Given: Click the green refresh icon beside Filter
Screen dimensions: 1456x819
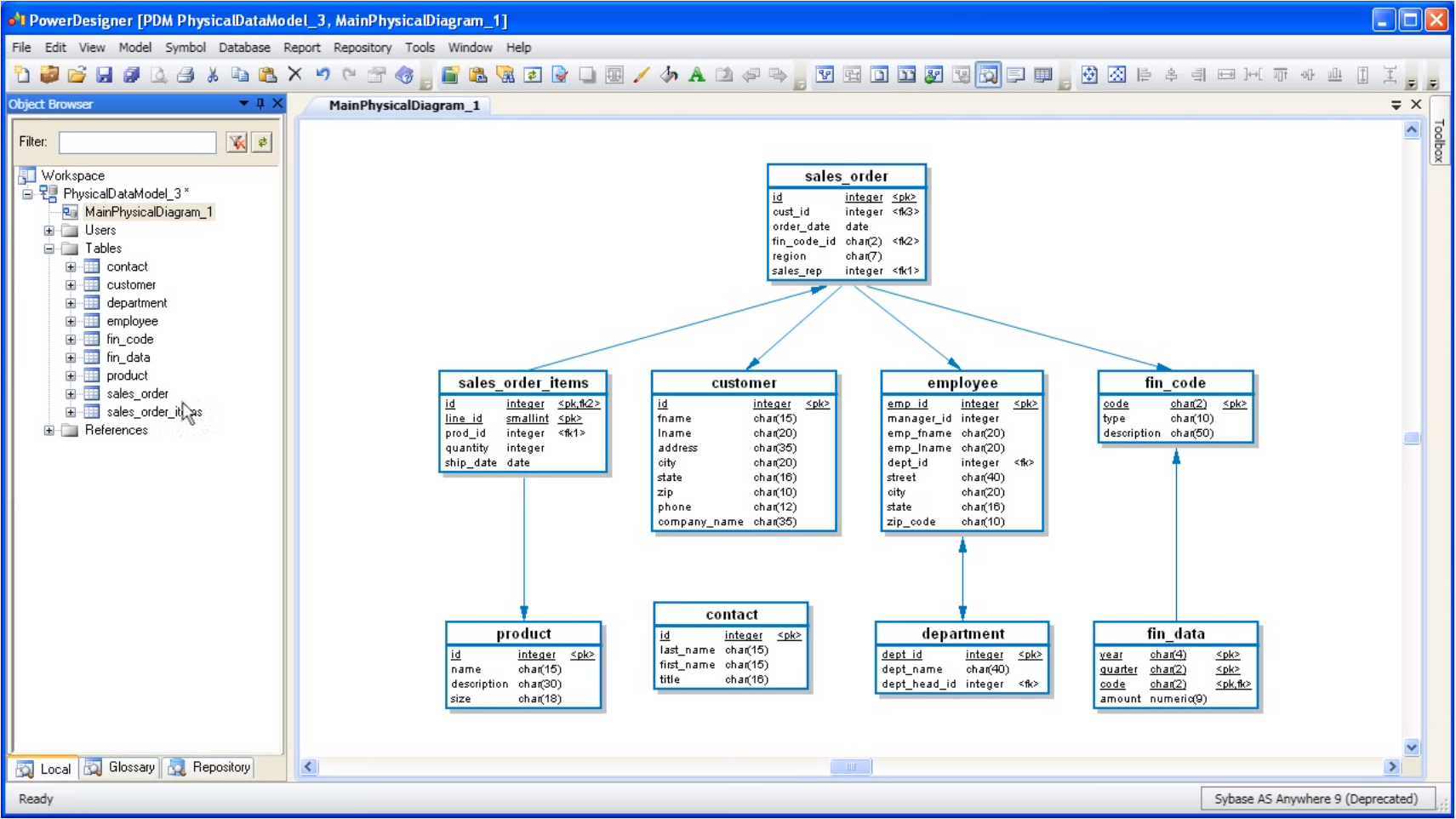Looking at the screenshot, I should coord(262,142).
